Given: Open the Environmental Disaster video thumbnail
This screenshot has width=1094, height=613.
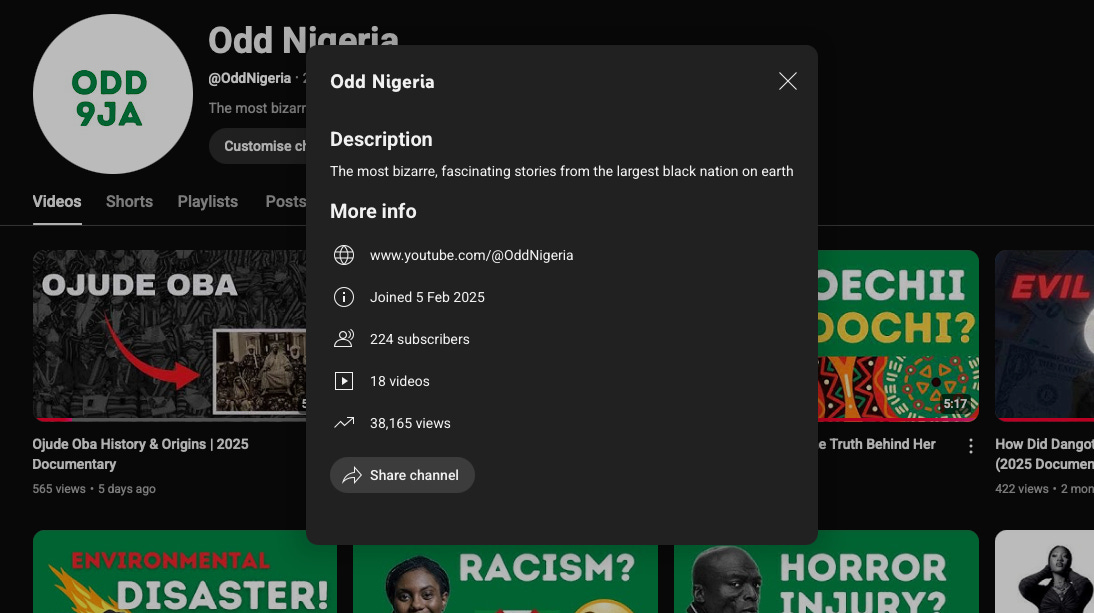Looking at the screenshot, I should 185,572.
